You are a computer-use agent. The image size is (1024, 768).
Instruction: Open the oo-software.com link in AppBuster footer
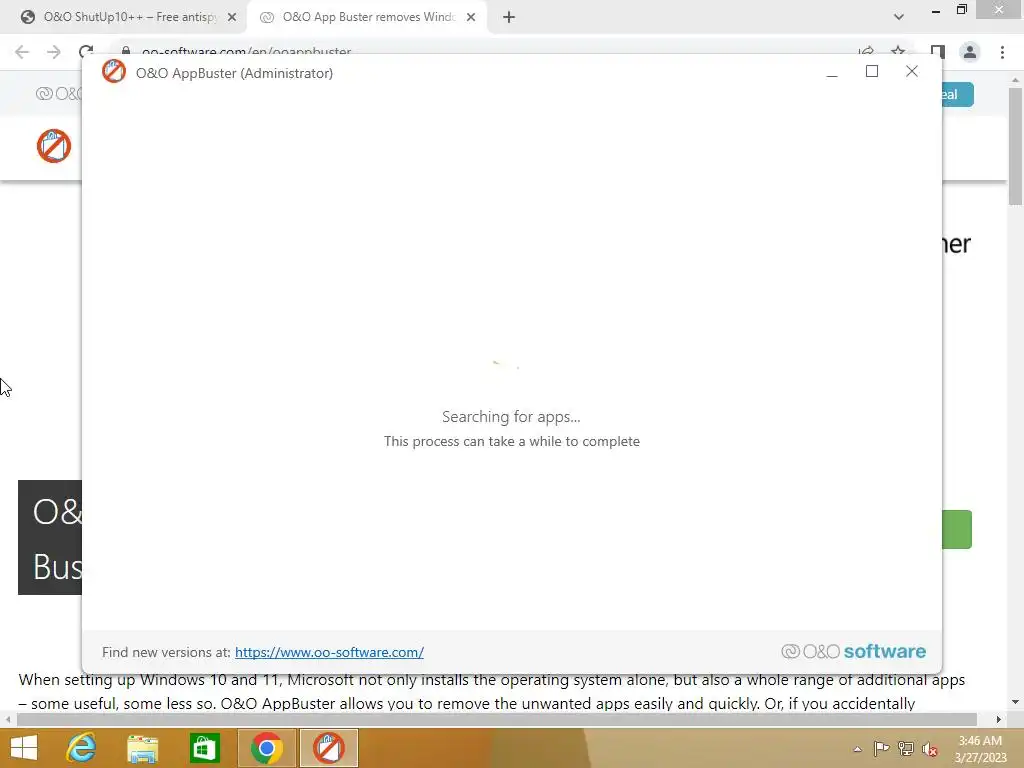329,652
